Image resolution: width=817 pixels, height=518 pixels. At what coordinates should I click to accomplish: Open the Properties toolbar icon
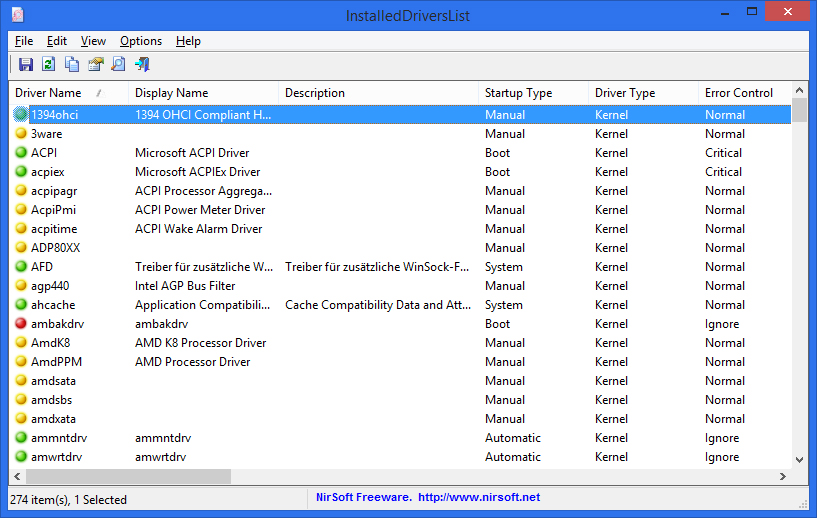[x=95, y=64]
